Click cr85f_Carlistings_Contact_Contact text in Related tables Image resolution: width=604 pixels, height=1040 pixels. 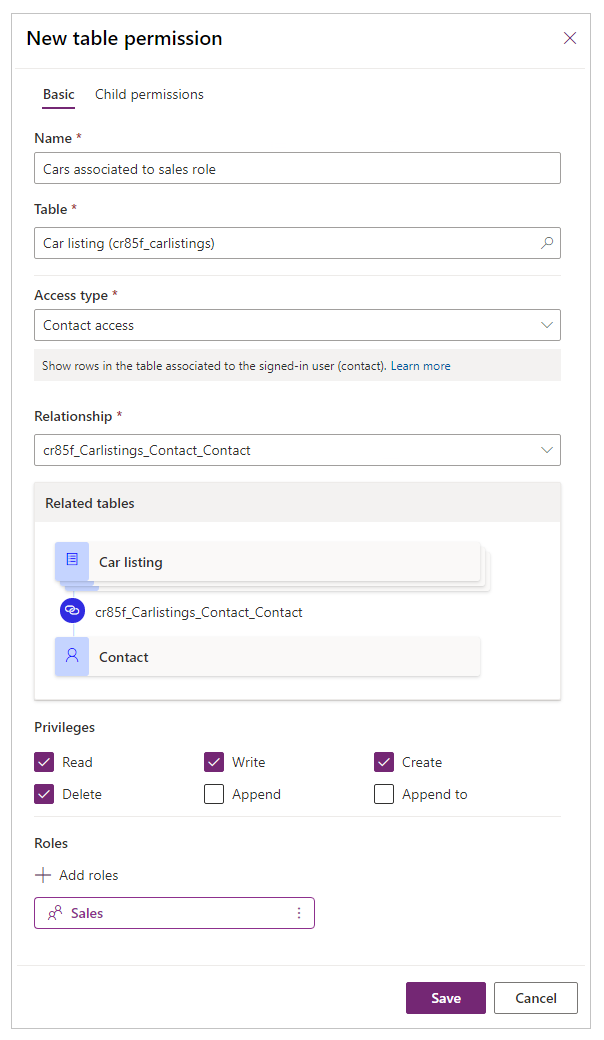pos(199,612)
